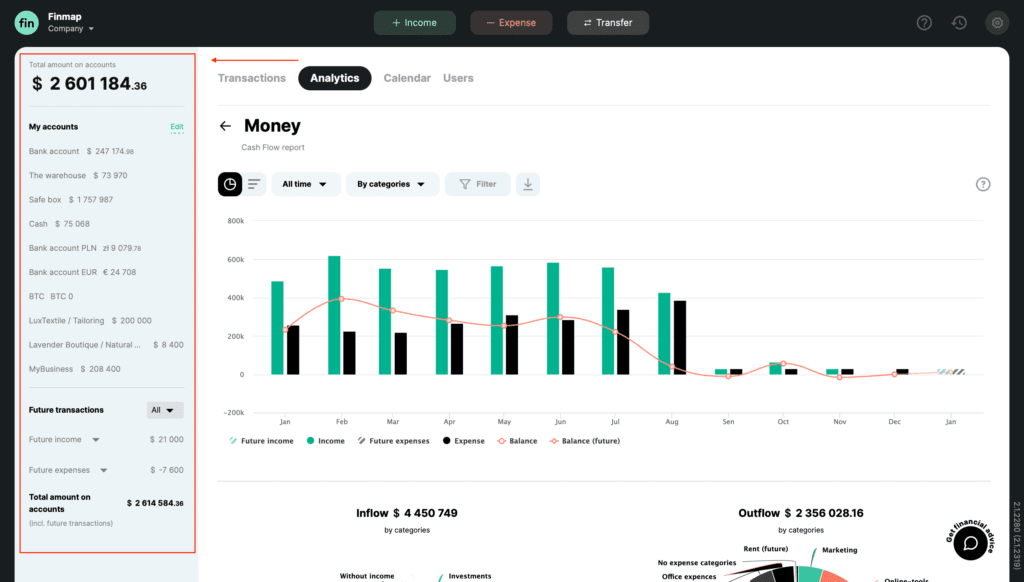Click Edit next to My accounts
This screenshot has width=1024, height=582.
tap(177, 127)
